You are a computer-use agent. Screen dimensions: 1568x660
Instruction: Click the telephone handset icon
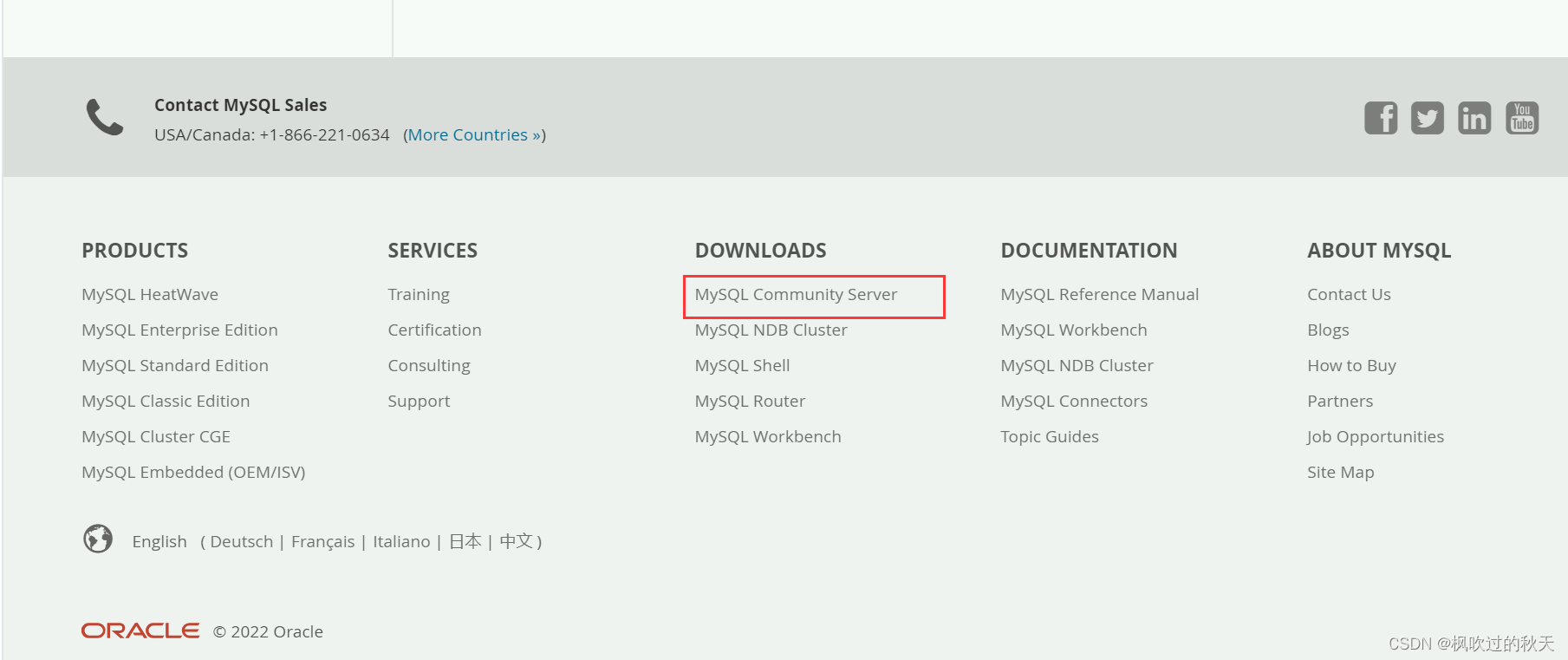pyautogui.click(x=105, y=117)
